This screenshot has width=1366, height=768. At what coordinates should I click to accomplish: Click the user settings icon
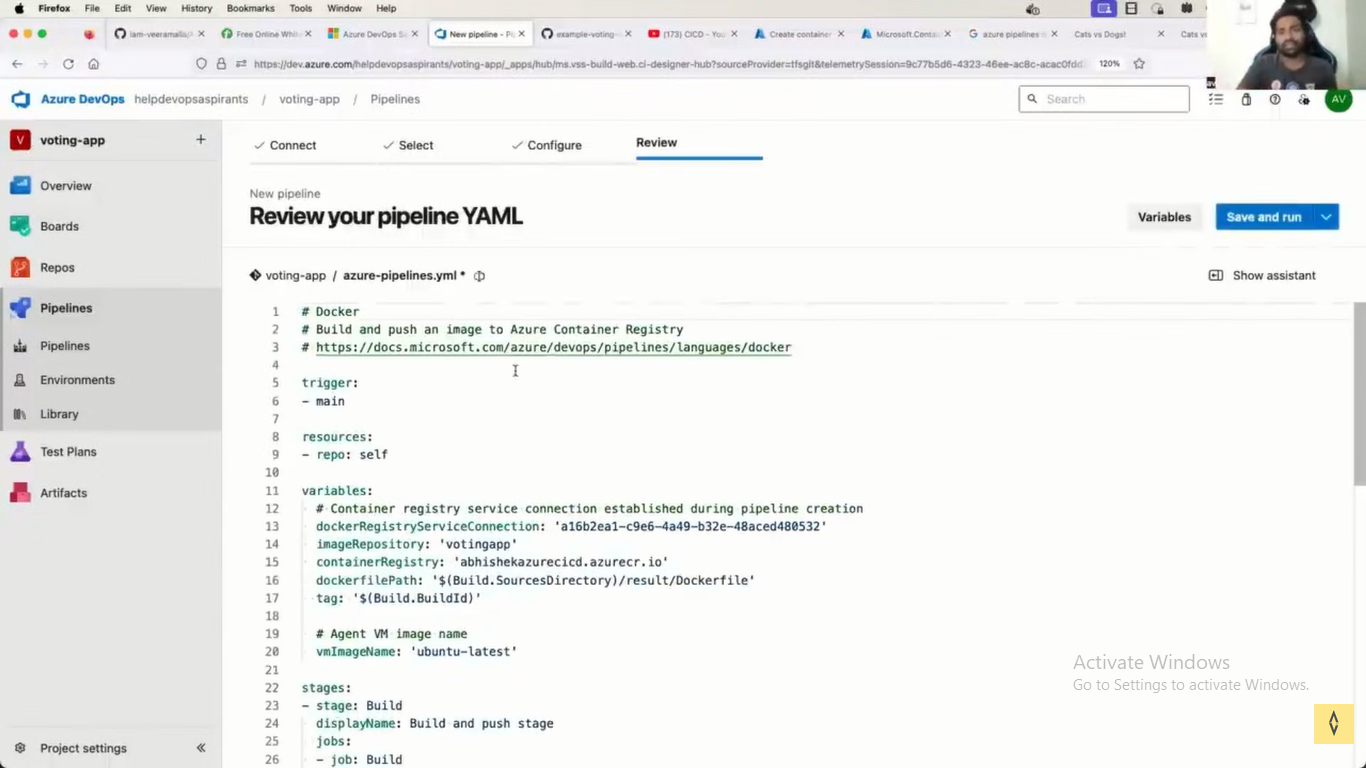click(1304, 99)
